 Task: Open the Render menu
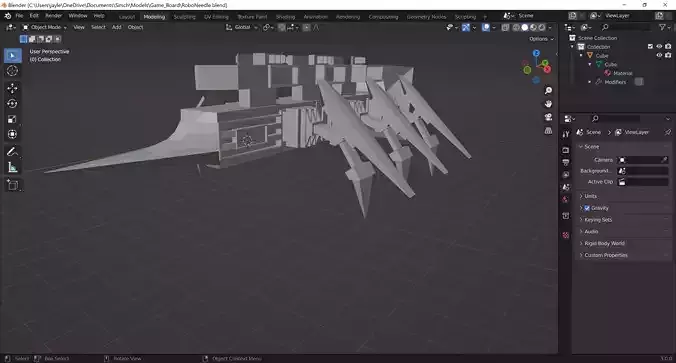click(x=53, y=16)
